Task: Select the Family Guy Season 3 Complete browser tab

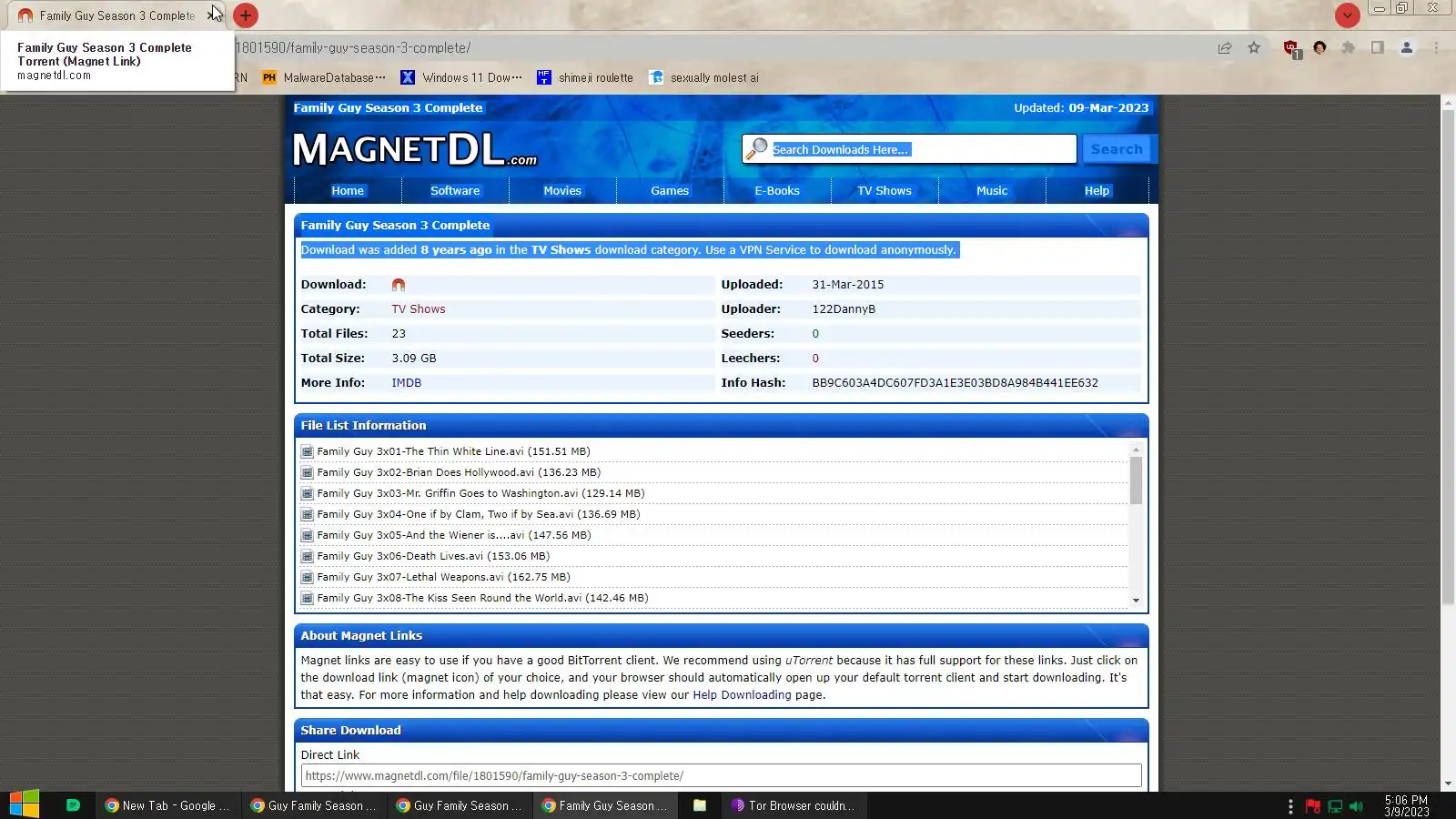Action: (116, 15)
